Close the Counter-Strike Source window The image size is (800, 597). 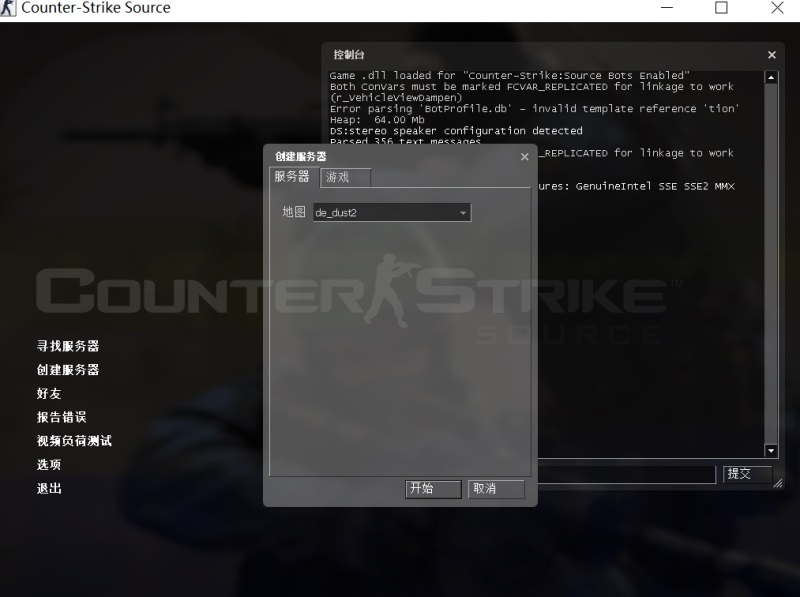[x=777, y=8]
